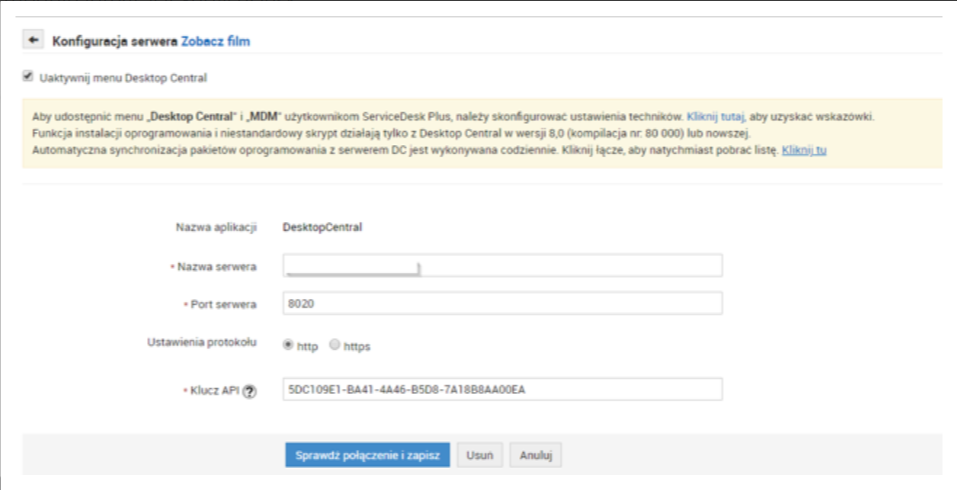Viewport: 957px width, 490px height.
Task: Click the Nazwa serwera field label
Action: 216,267
